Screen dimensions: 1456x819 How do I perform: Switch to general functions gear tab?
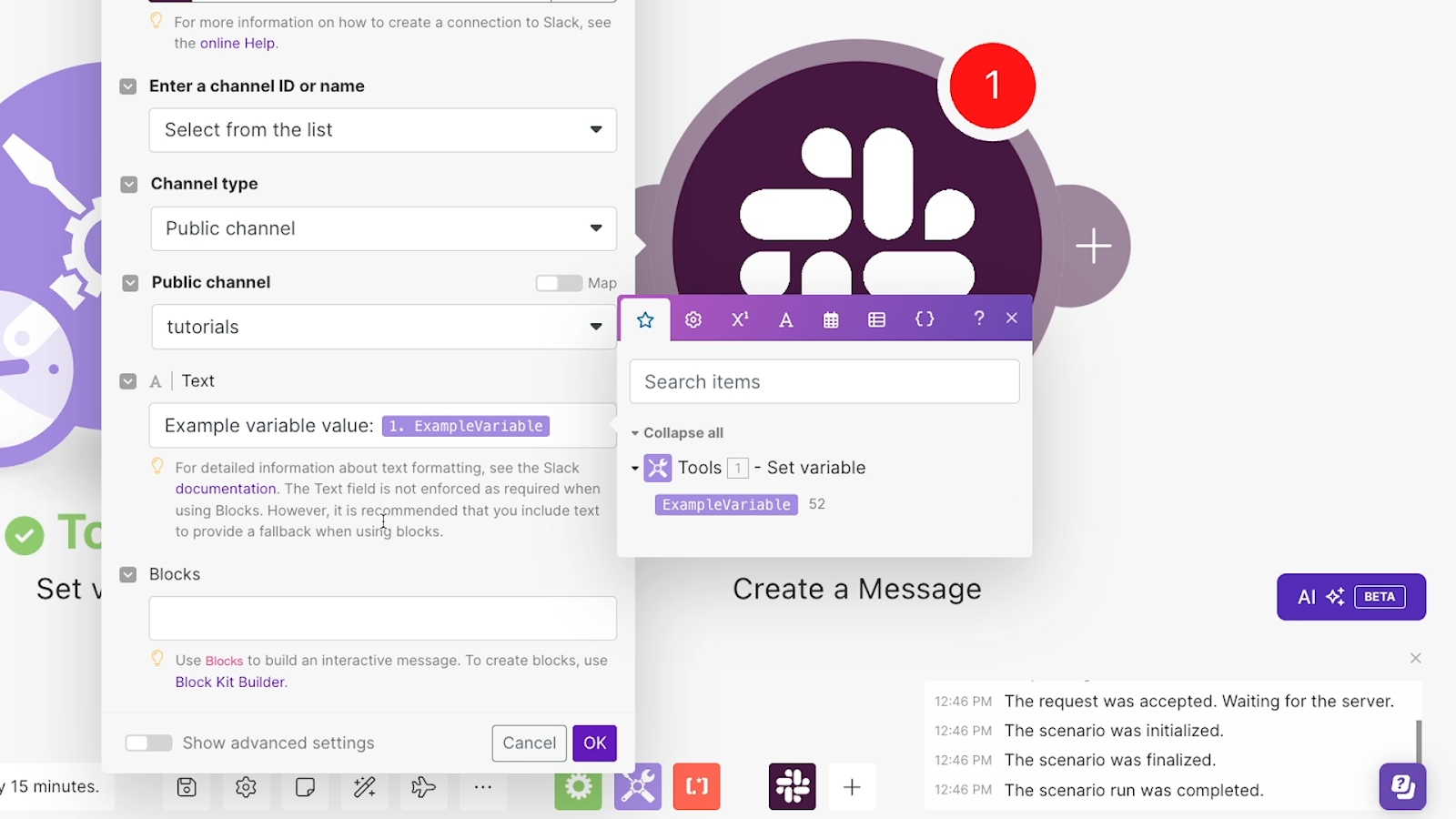point(693,319)
